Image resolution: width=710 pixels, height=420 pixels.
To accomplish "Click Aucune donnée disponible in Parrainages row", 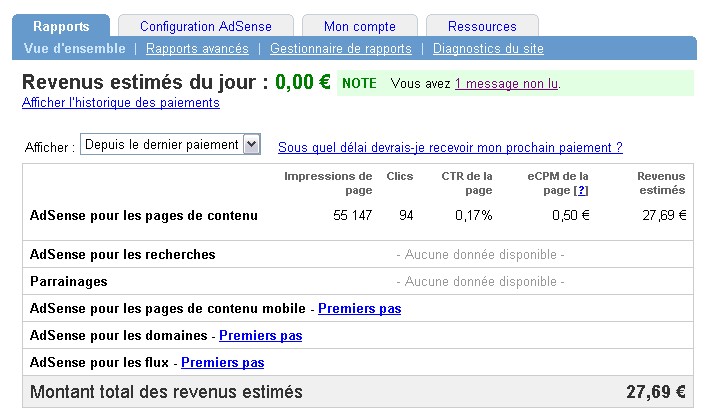I will [x=480, y=282].
